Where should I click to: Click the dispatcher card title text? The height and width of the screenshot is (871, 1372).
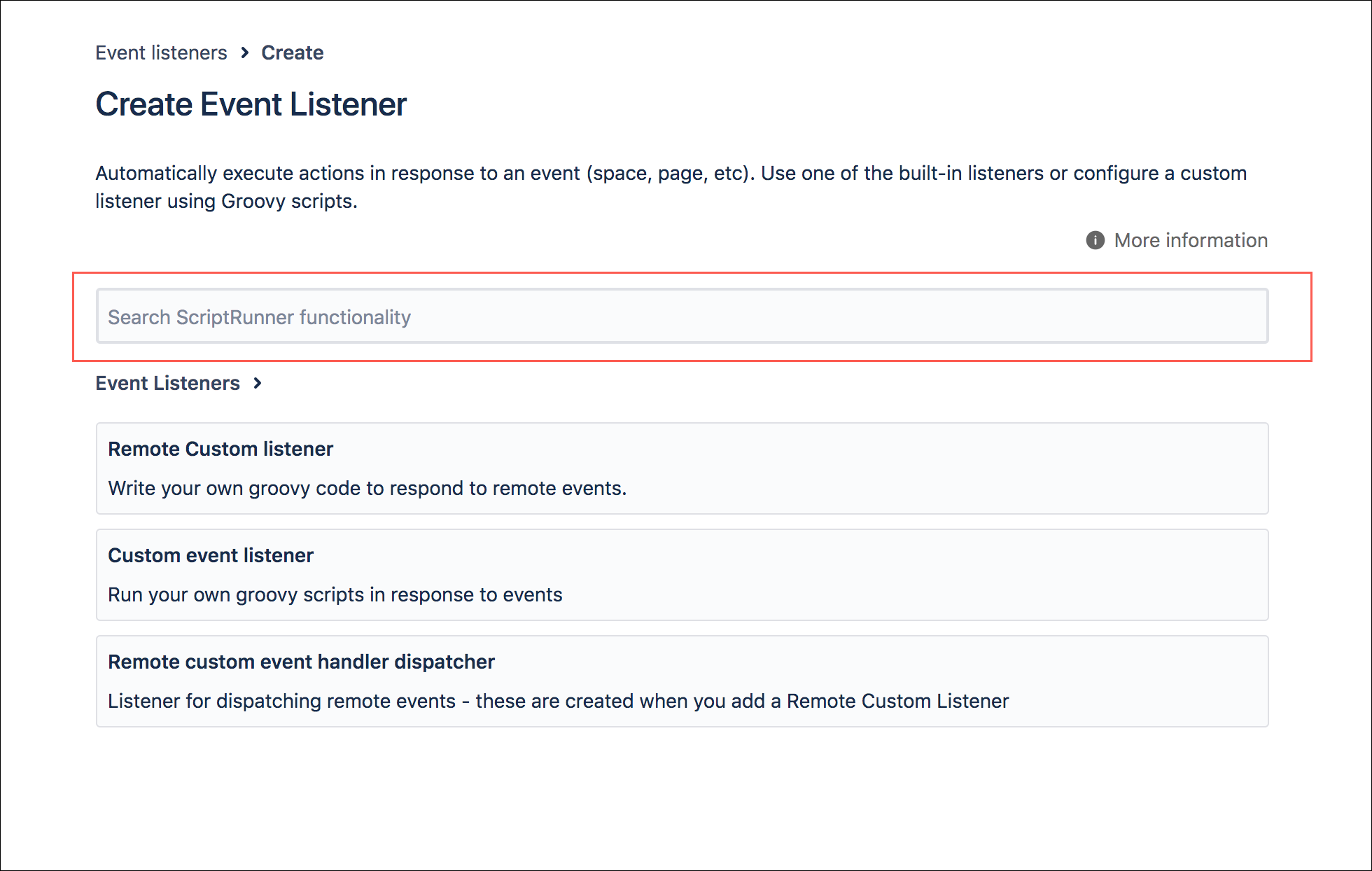[302, 662]
